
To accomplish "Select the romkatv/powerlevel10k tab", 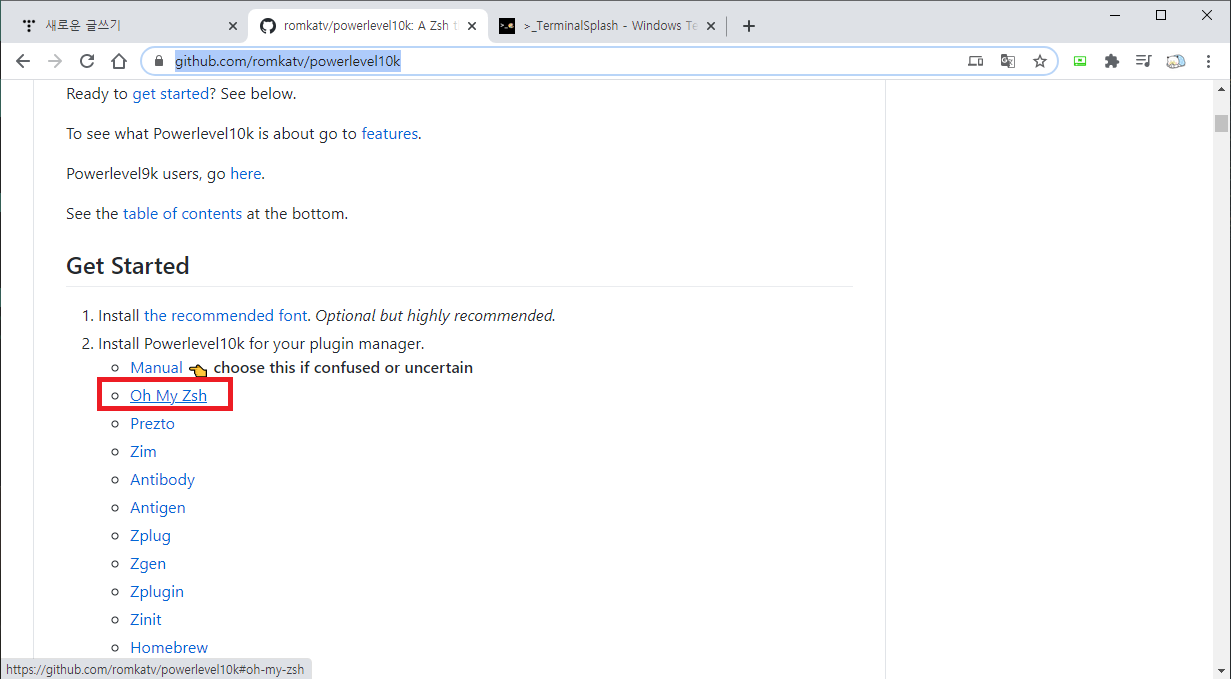I will (x=367, y=26).
